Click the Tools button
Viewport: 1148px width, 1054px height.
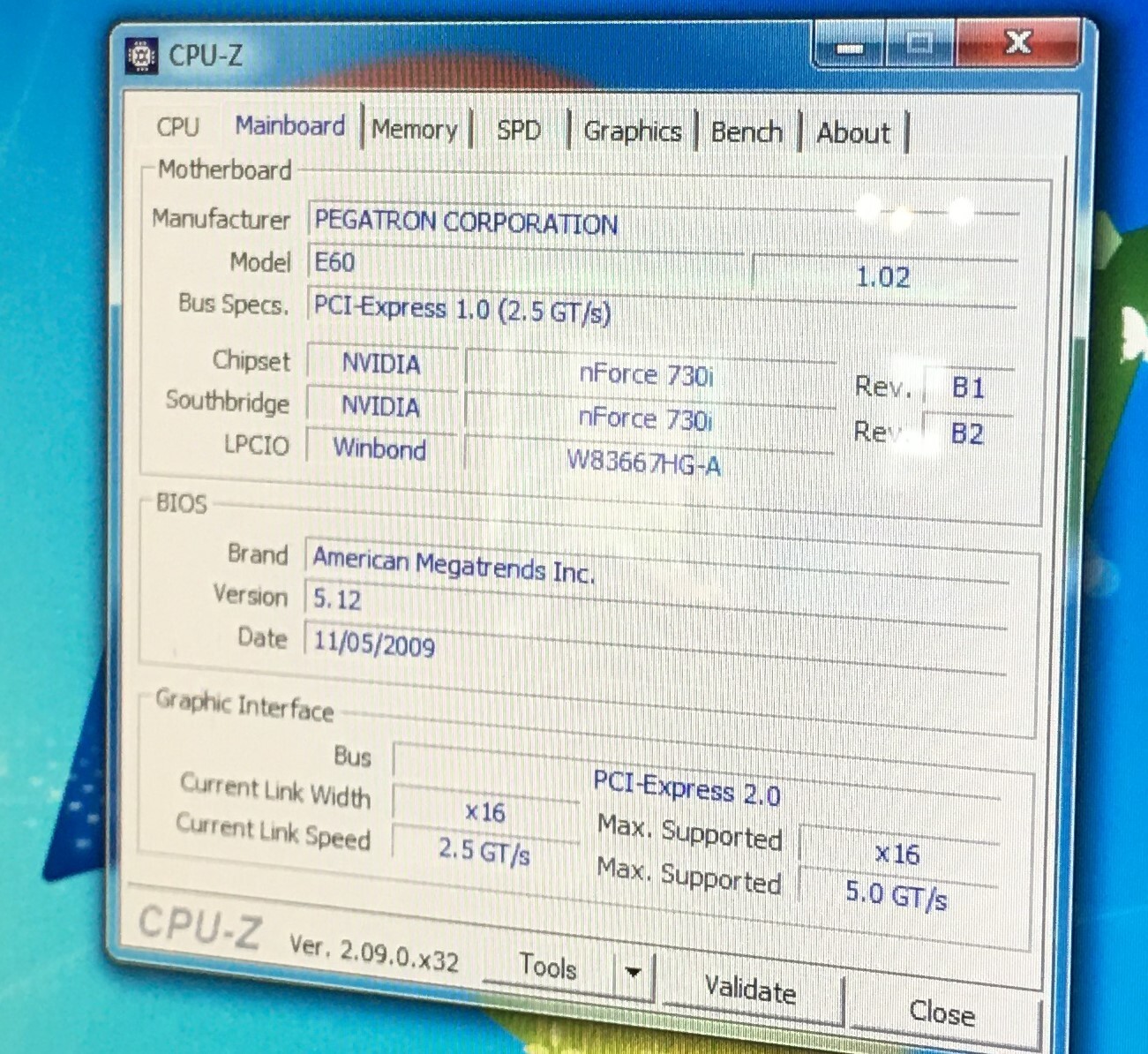point(548,967)
